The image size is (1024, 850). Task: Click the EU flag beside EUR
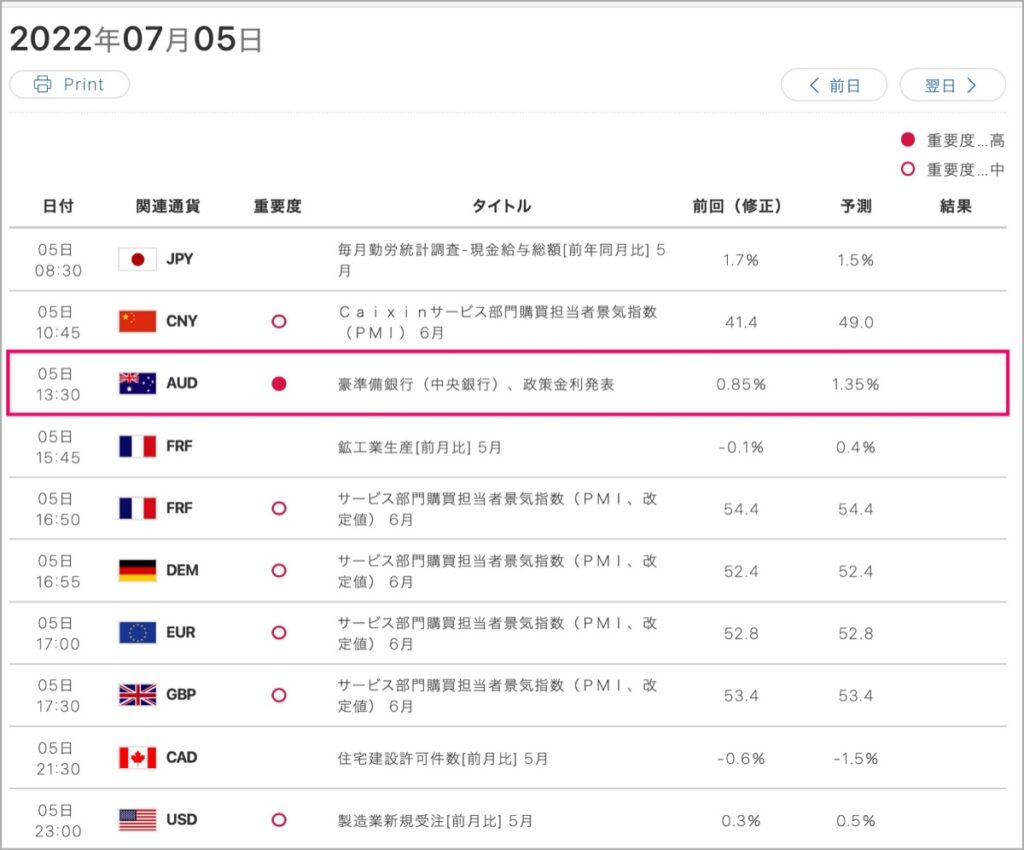point(137,633)
